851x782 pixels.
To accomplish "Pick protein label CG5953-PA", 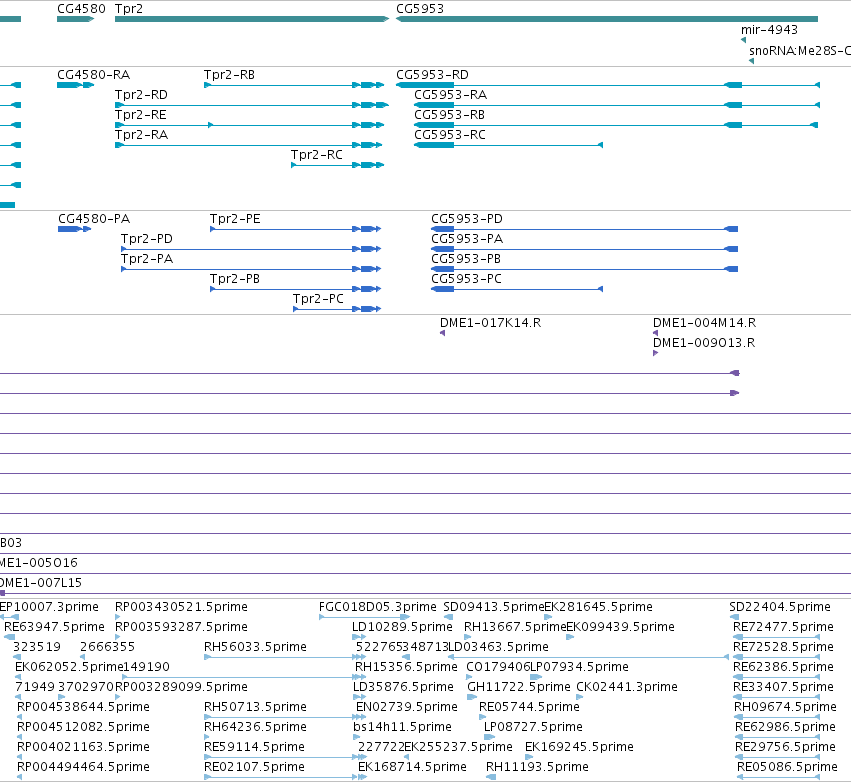I will pyautogui.click(x=467, y=239).
